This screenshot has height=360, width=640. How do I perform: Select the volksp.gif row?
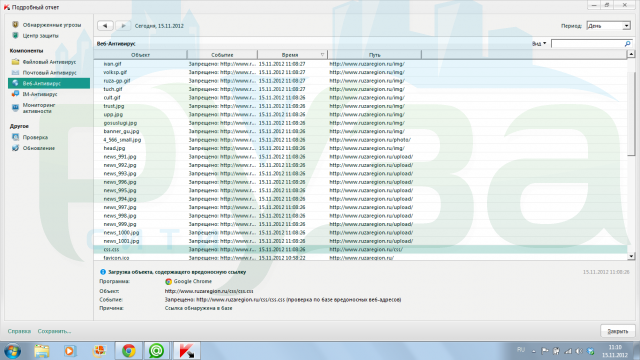click(360, 72)
